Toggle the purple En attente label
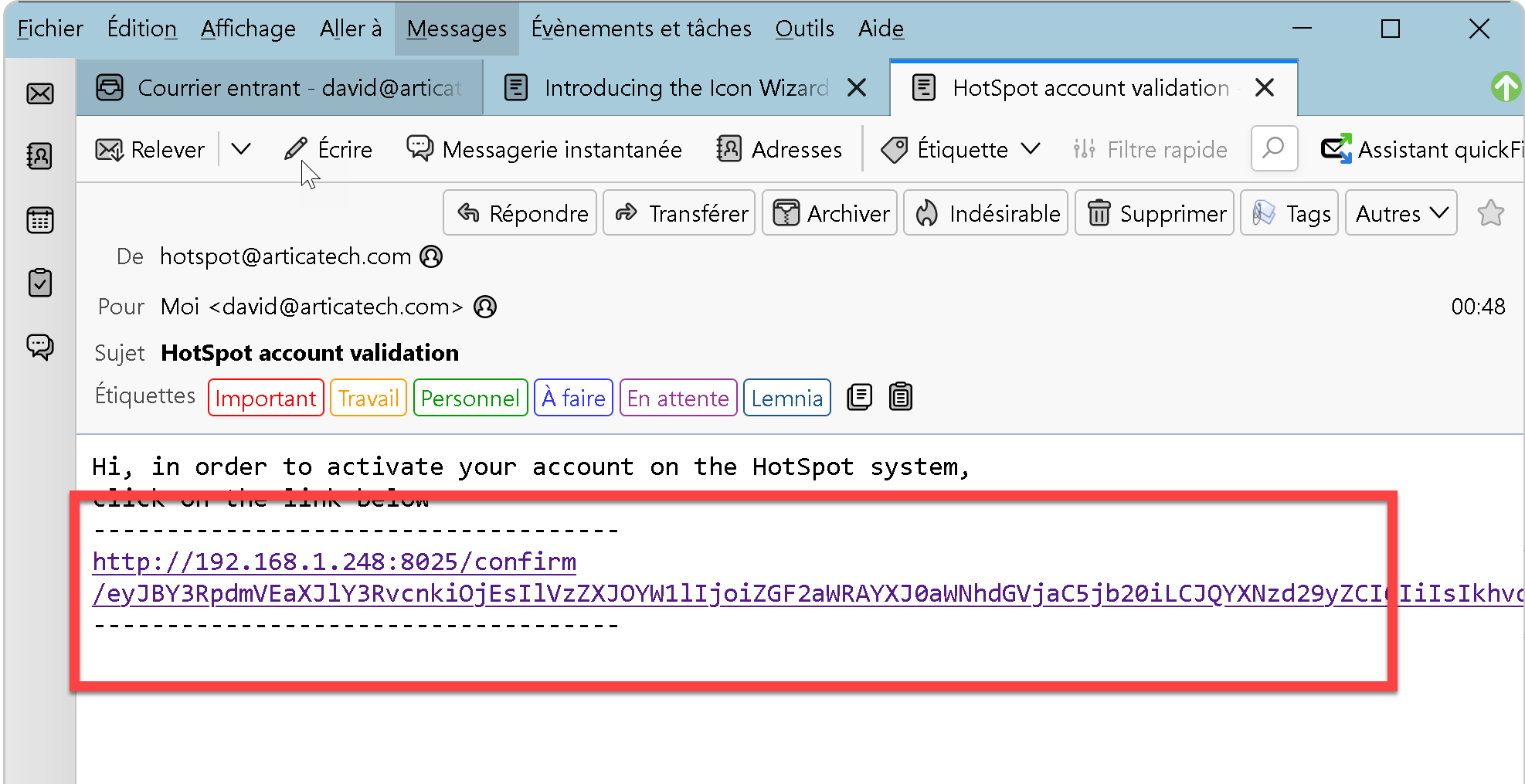The height and width of the screenshot is (784, 1525). coord(678,398)
